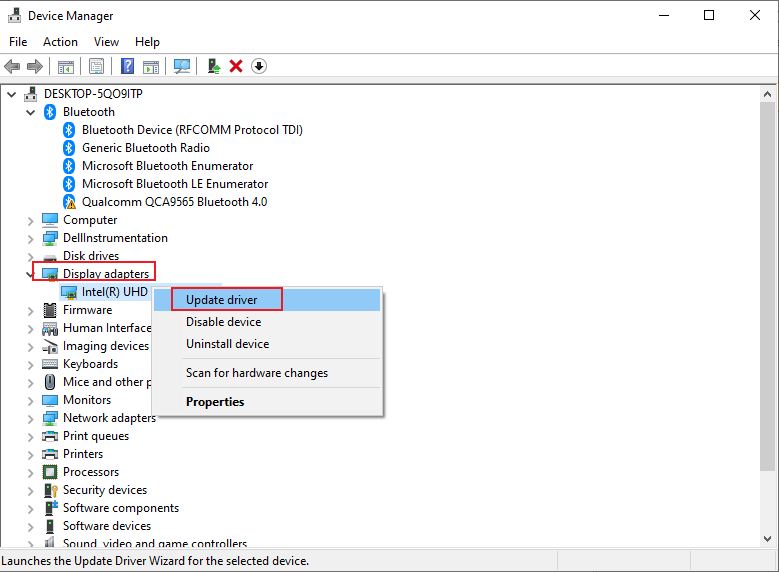Click the blue Help toolbar icon
Screen dimensions: 779x572
tap(127, 66)
